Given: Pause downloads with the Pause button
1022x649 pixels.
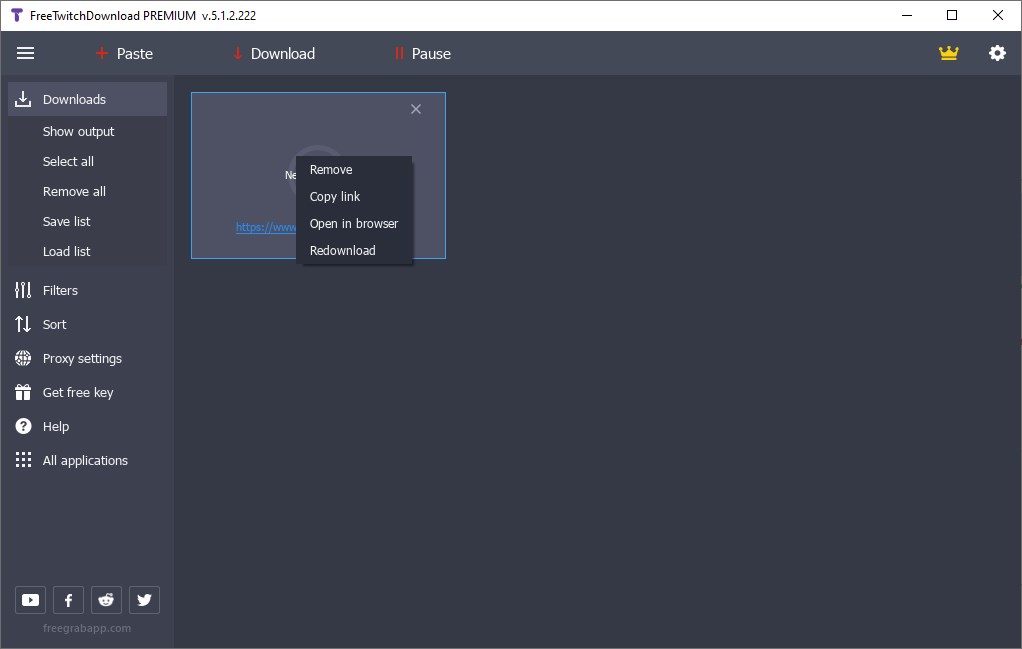Looking at the screenshot, I should [422, 53].
